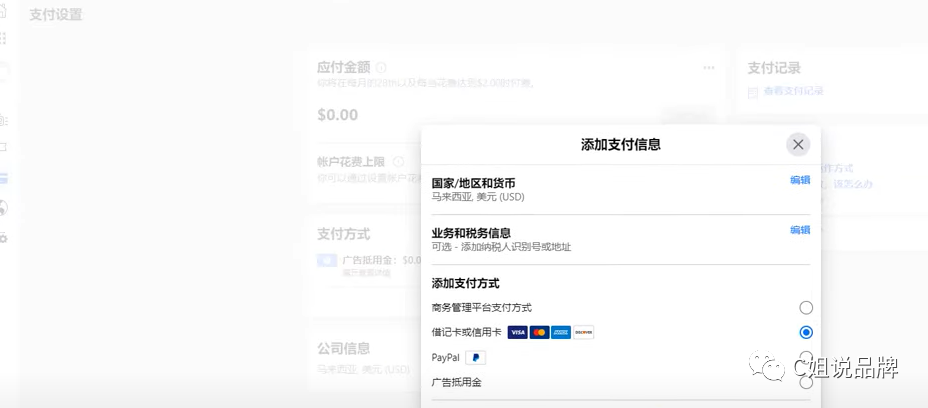Viewport: 928px width, 408px height.
Task: Select 商务管理平台支付方式 radio option
Action: click(x=805, y=307)
